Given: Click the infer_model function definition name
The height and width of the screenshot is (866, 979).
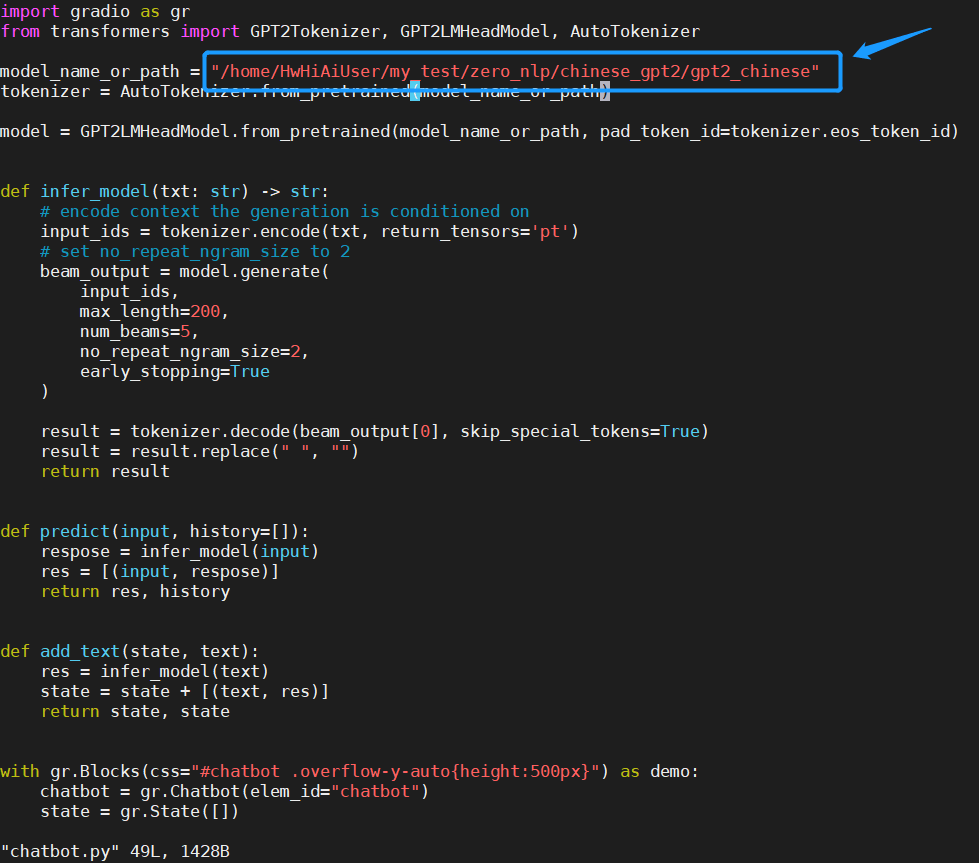Looking at the screenshot, I should pyautogui.click(x=94, y=191).
